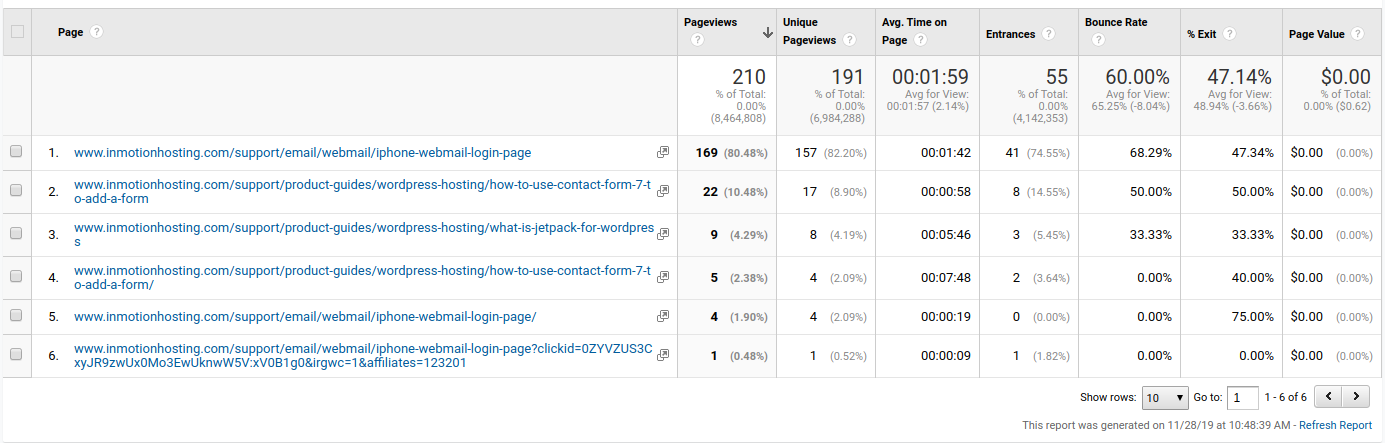
Task: Sort by the Pageviews column header
Action: [711, 22]
